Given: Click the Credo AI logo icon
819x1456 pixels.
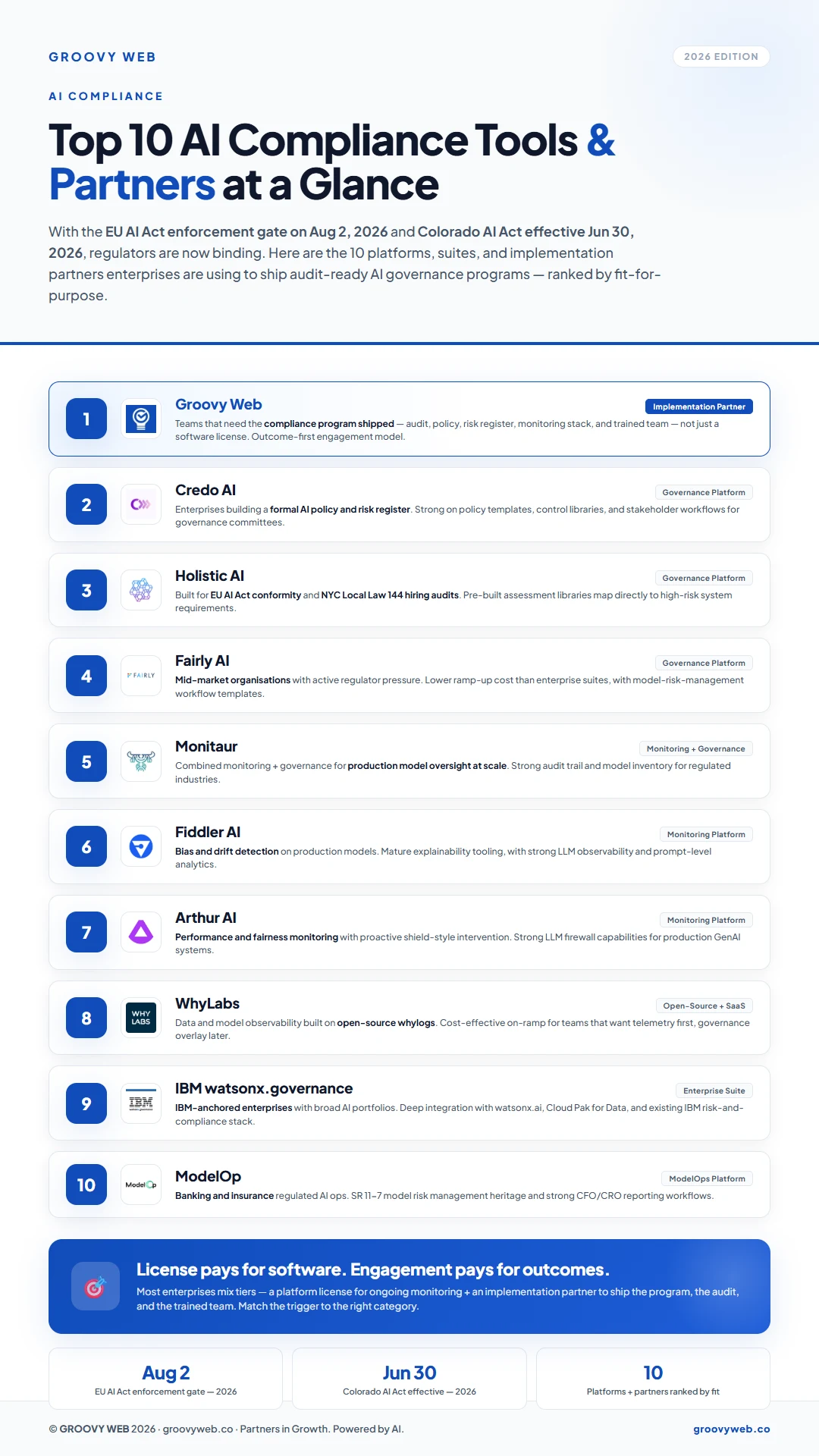Looking at the screenshot, I should click(141, 504).
